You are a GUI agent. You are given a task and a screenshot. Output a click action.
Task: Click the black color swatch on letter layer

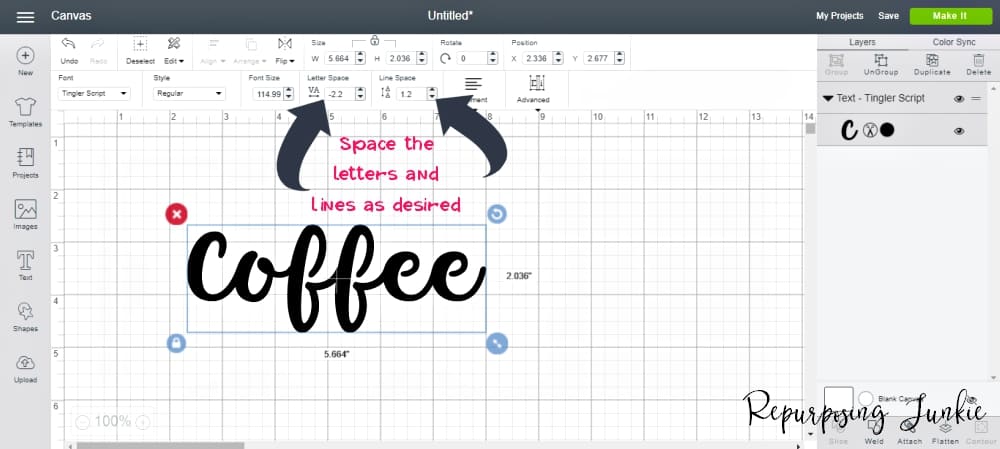click(x=887, y=131)
